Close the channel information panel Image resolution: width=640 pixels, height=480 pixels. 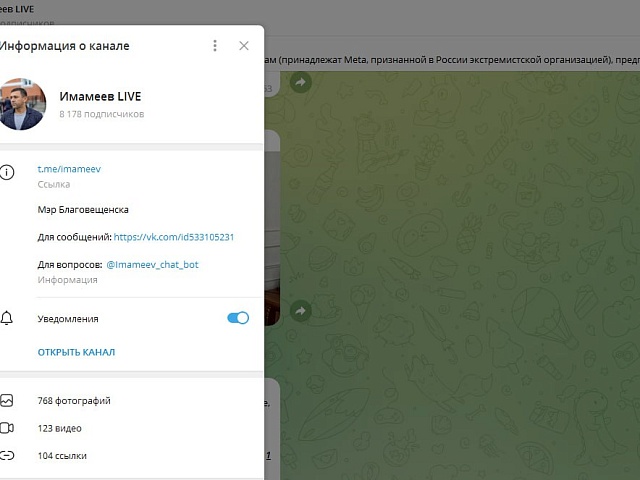tap(244, 45)
